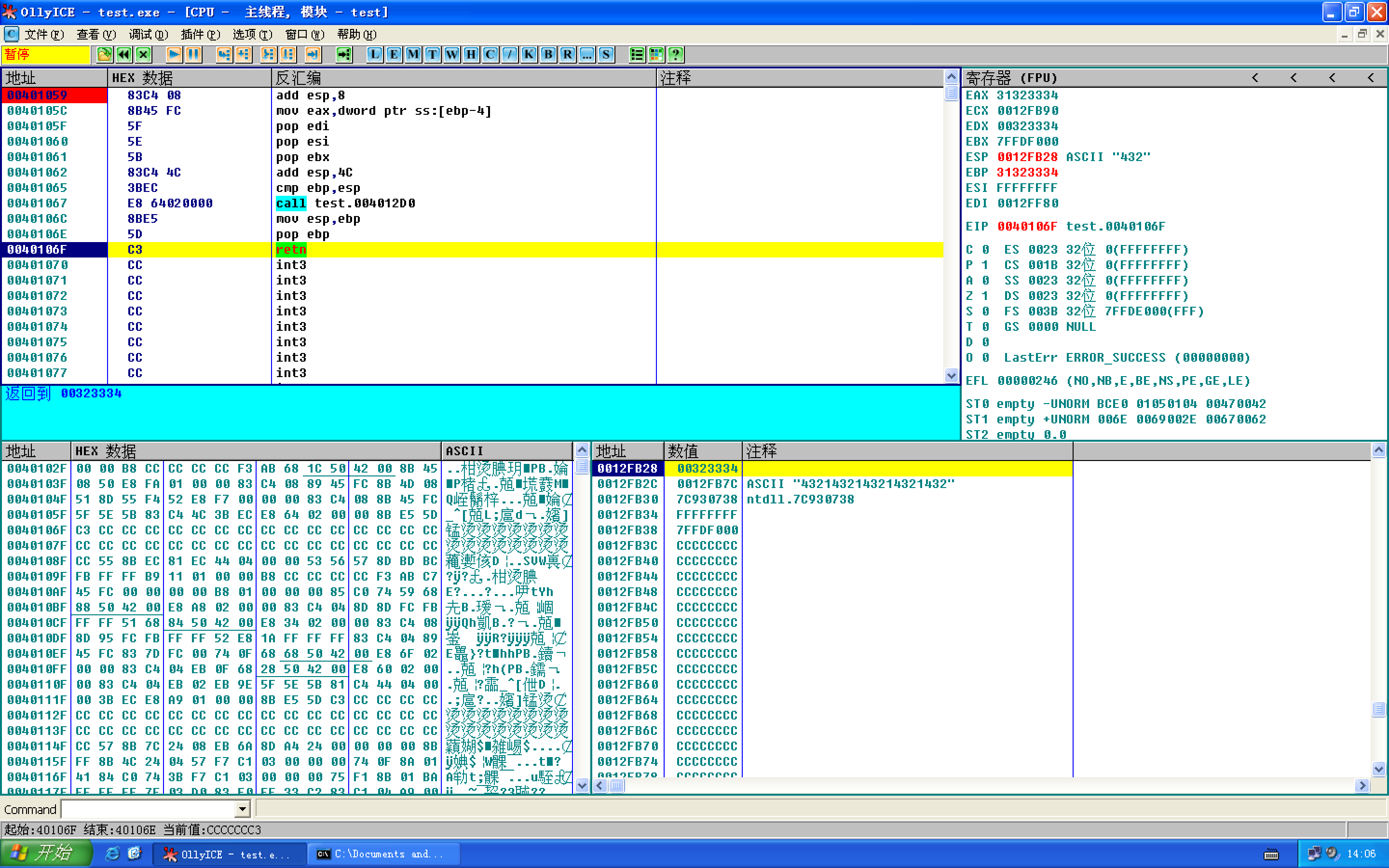Select breakpoint address 00401059

37,95
